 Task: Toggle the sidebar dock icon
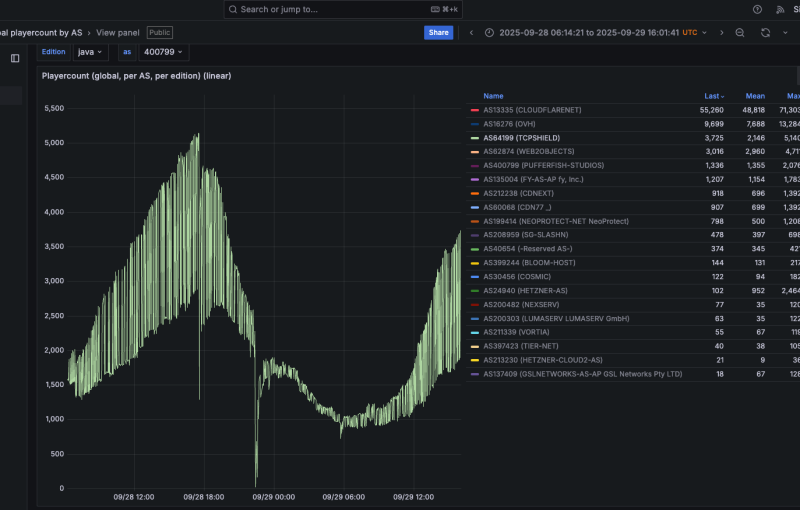pos(15,58)
